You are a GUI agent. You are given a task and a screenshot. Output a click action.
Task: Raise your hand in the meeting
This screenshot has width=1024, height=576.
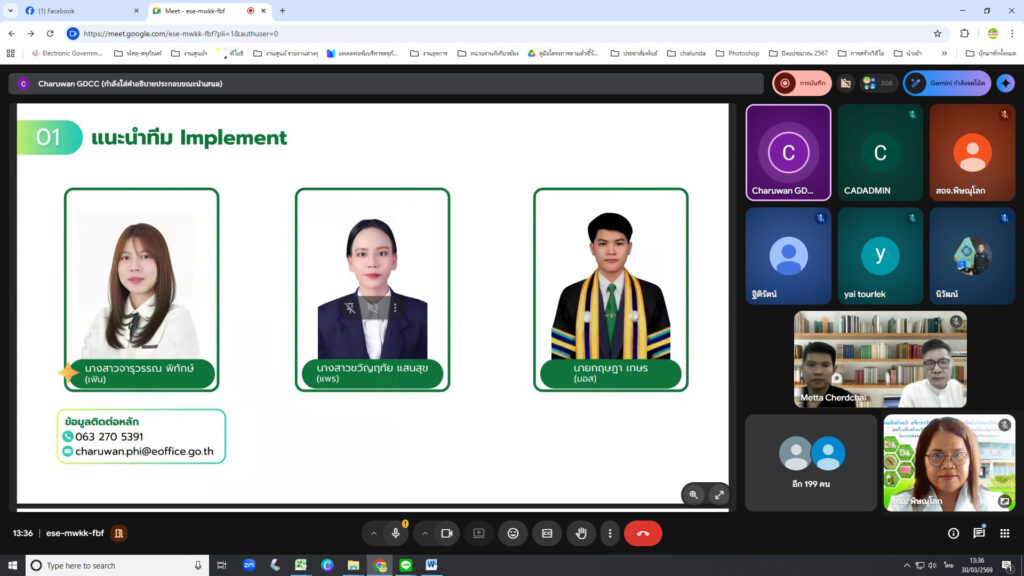click(581, 534)
